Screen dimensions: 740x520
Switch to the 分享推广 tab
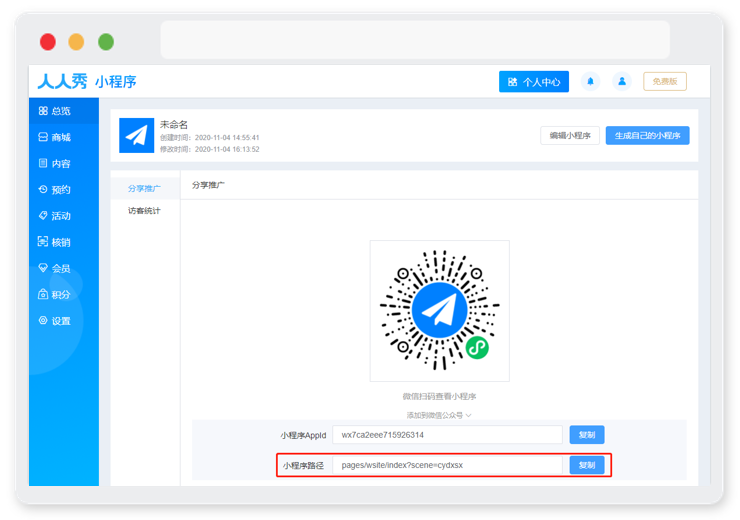point(144,188)
